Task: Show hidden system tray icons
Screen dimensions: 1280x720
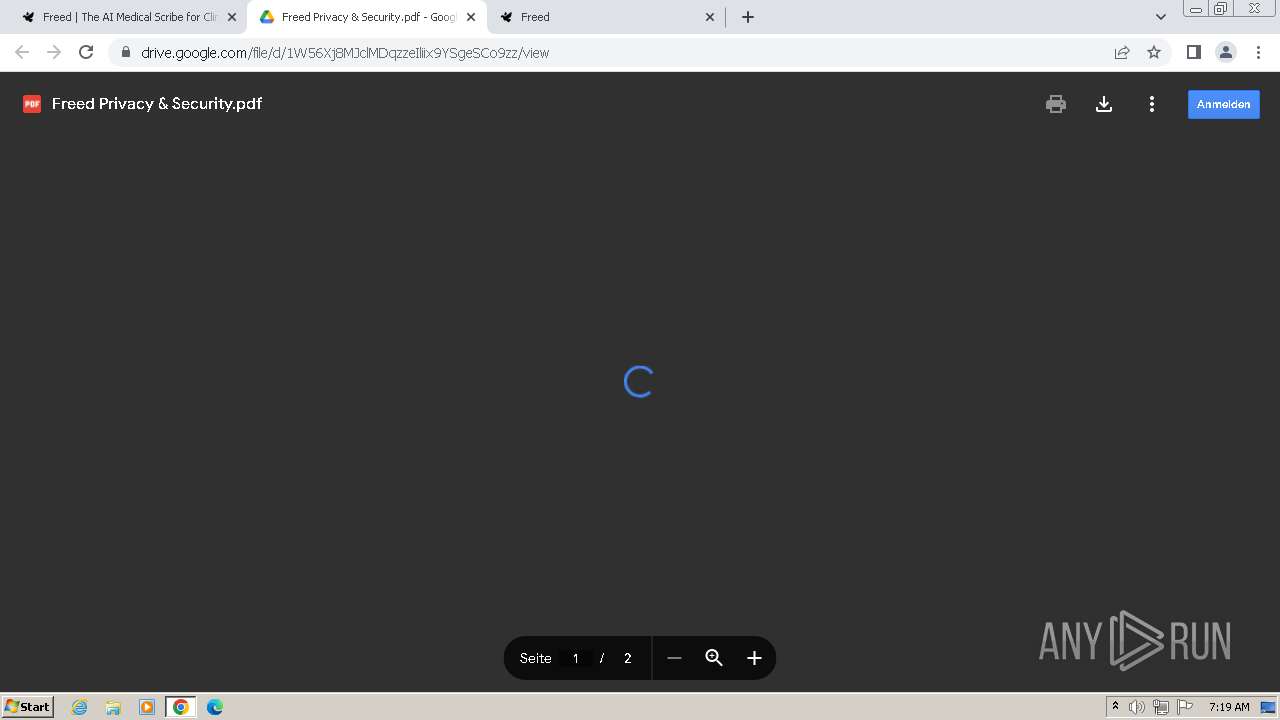Action: (1115, 707)
